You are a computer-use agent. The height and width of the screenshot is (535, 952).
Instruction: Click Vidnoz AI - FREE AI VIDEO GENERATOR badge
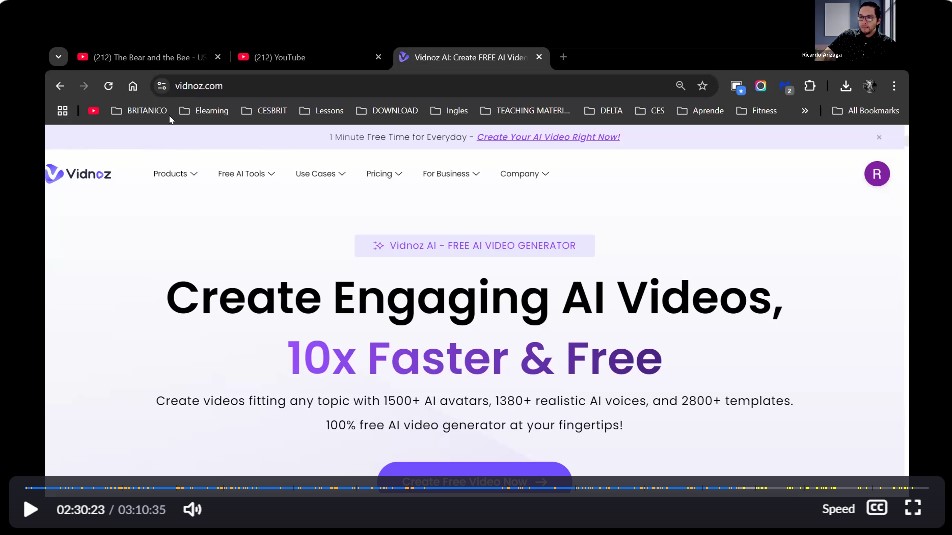(474, 246)
